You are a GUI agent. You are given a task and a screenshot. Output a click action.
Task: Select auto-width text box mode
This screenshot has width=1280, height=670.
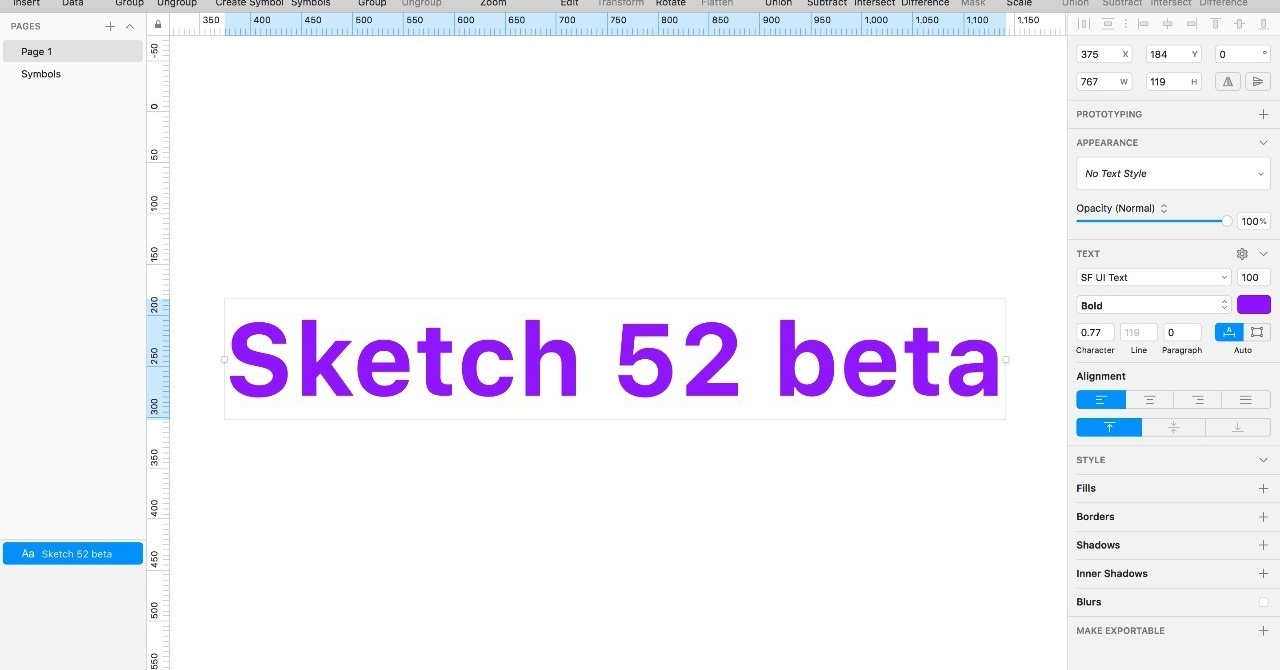pos(1229,333)
